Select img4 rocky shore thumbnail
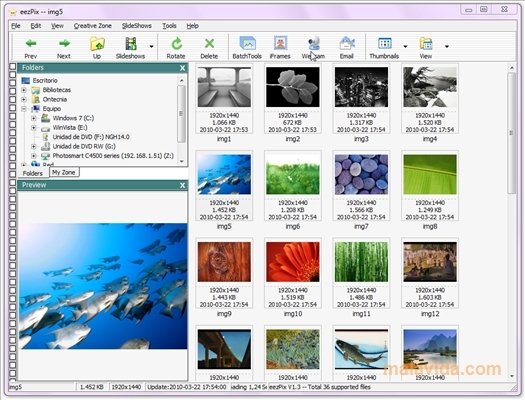525x400 pixels. pos(430,87)
